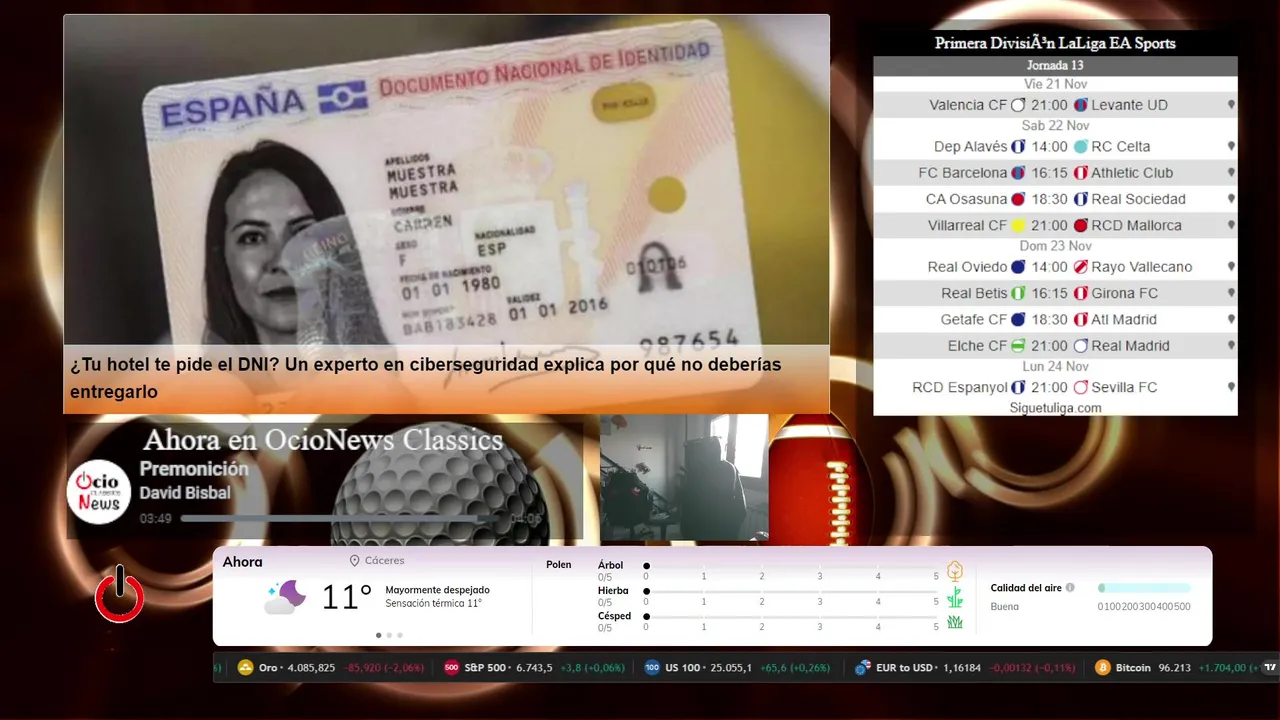The height and width of the screenshot is (720, 1280).
Task: Click the map pin on Real Betis match row
Action: 1231,293
